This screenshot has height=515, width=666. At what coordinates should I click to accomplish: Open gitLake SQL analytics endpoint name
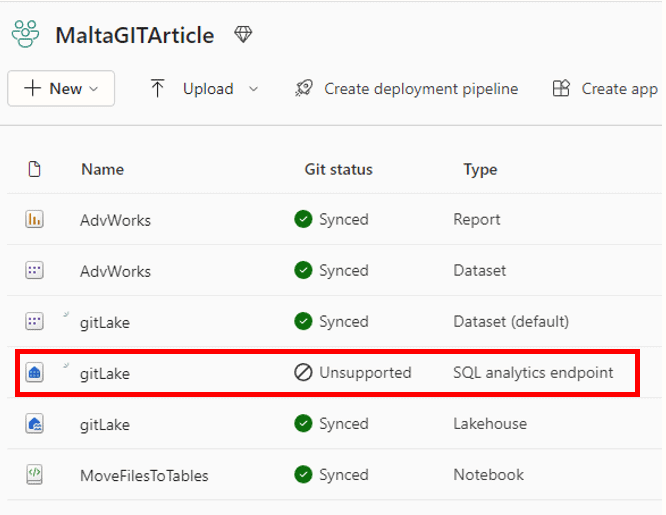coord(105,374)
